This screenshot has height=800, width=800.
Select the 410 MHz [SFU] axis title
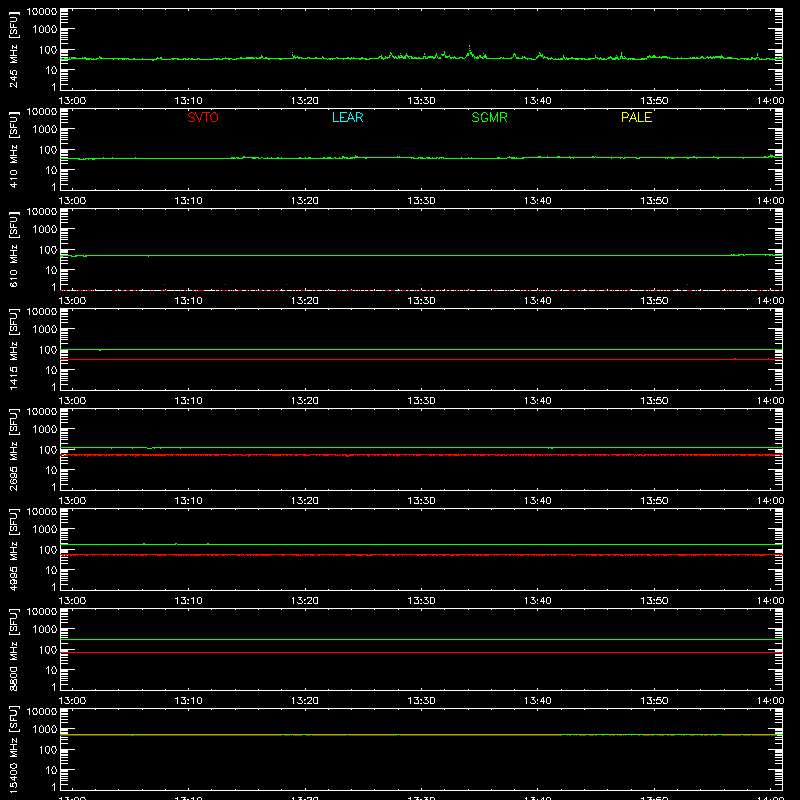tap(13, 149)
